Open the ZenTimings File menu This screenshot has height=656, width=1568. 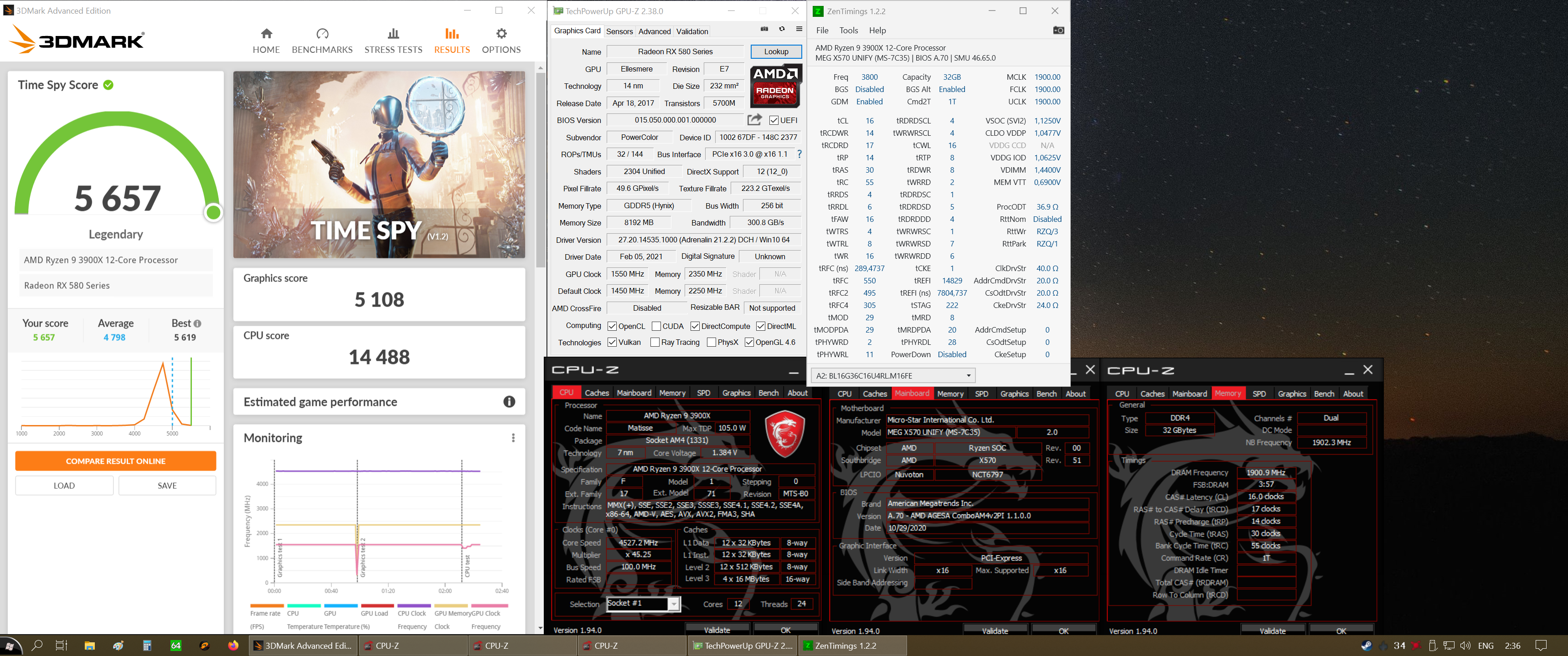[x=822, y=31]
